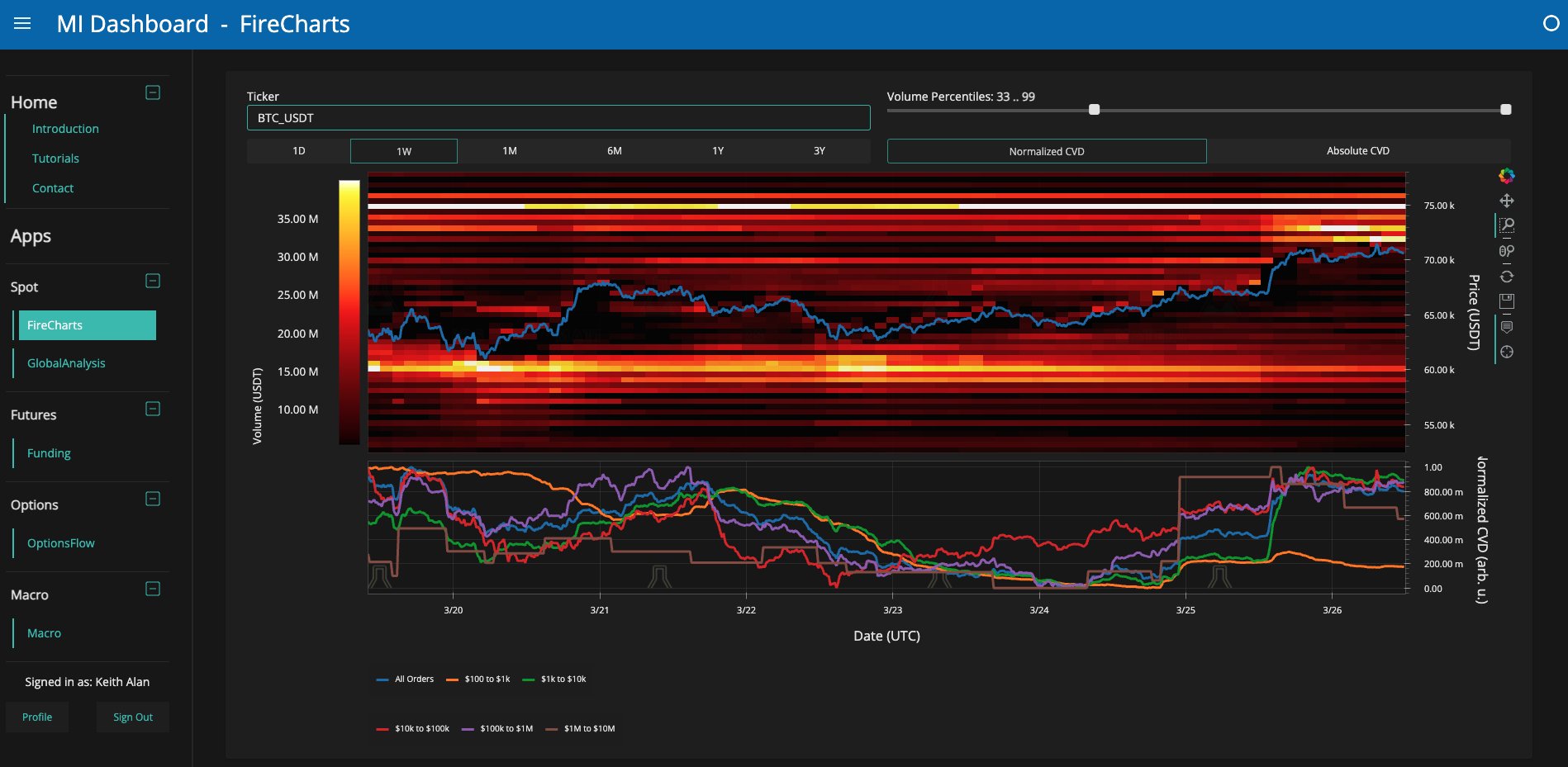Toggle the Crosshair tool

tap(1507, 352)
